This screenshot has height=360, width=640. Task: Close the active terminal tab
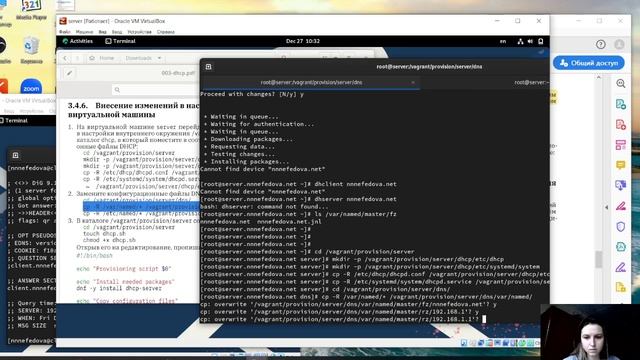pos(413,82)
